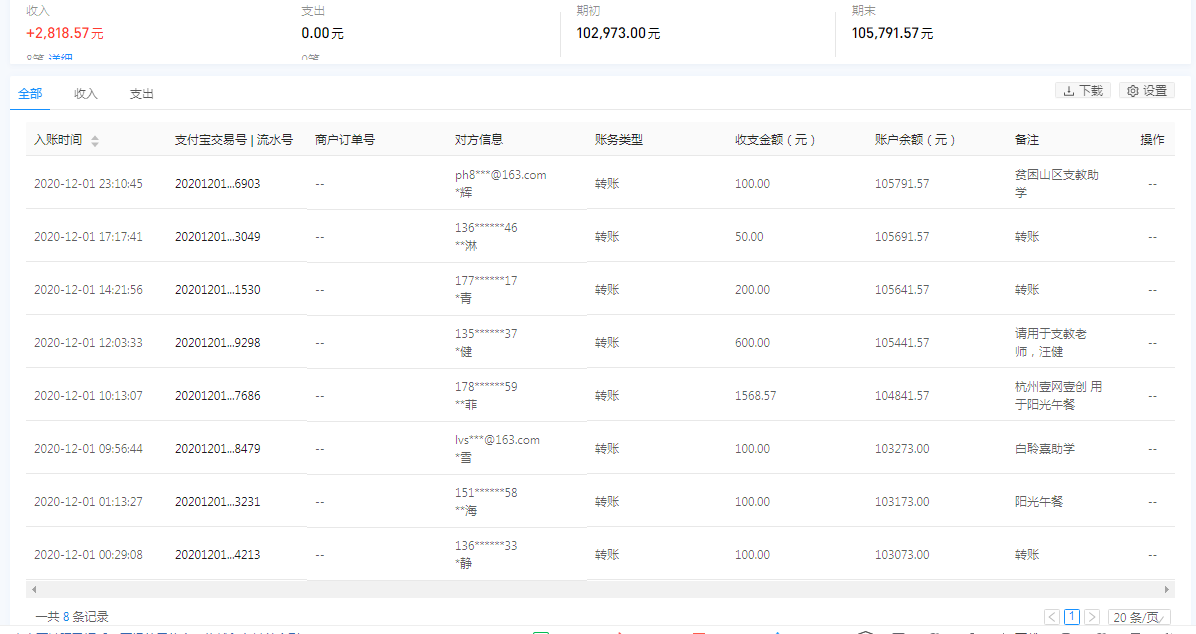Click the download icon on the 下载 button
Screen dimensions: 1196x634
point(1069,89)
